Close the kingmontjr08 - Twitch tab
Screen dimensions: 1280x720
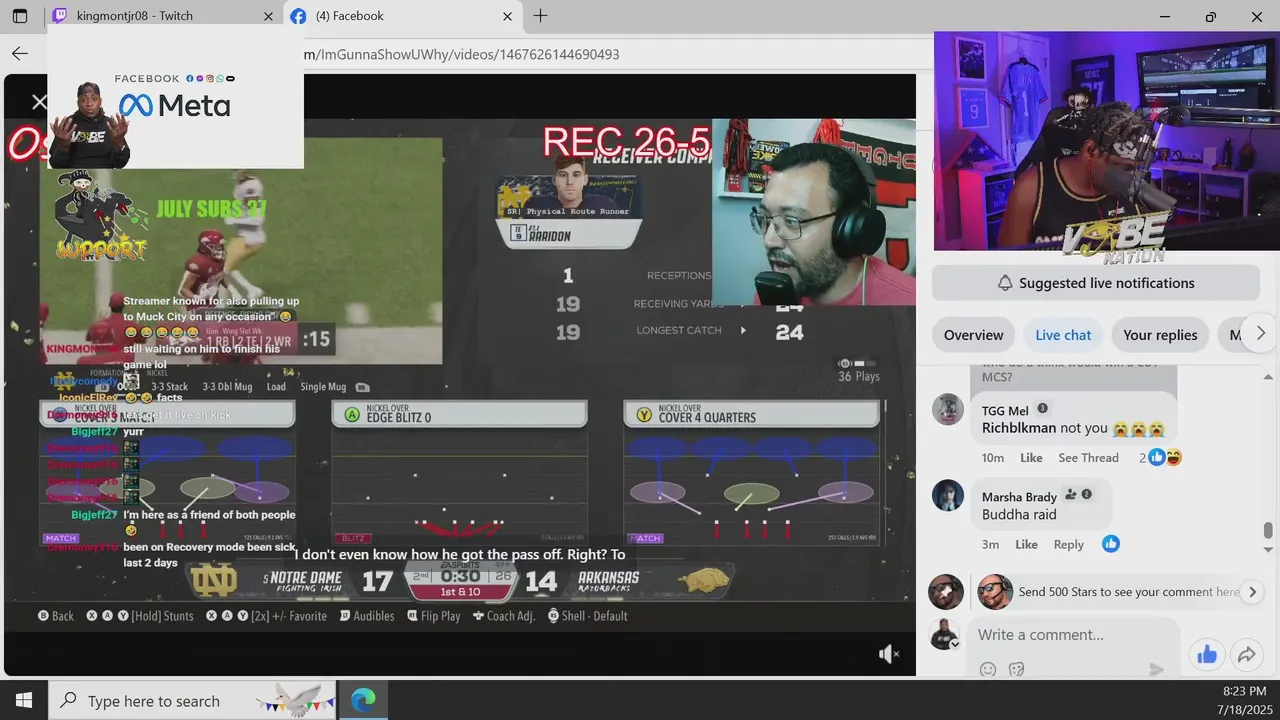tap(268, 16)
